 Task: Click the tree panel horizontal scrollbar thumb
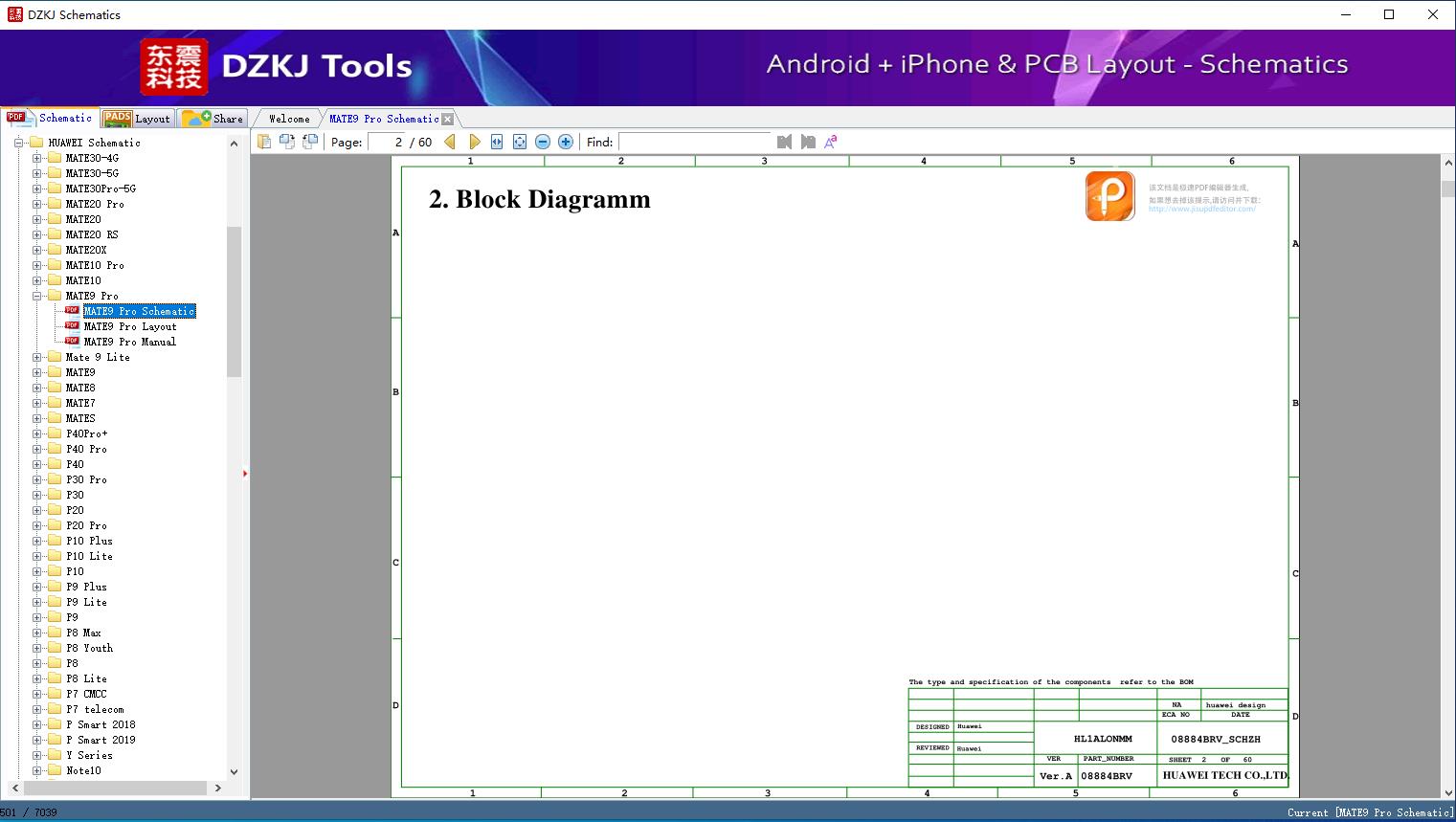pos(115,788)
